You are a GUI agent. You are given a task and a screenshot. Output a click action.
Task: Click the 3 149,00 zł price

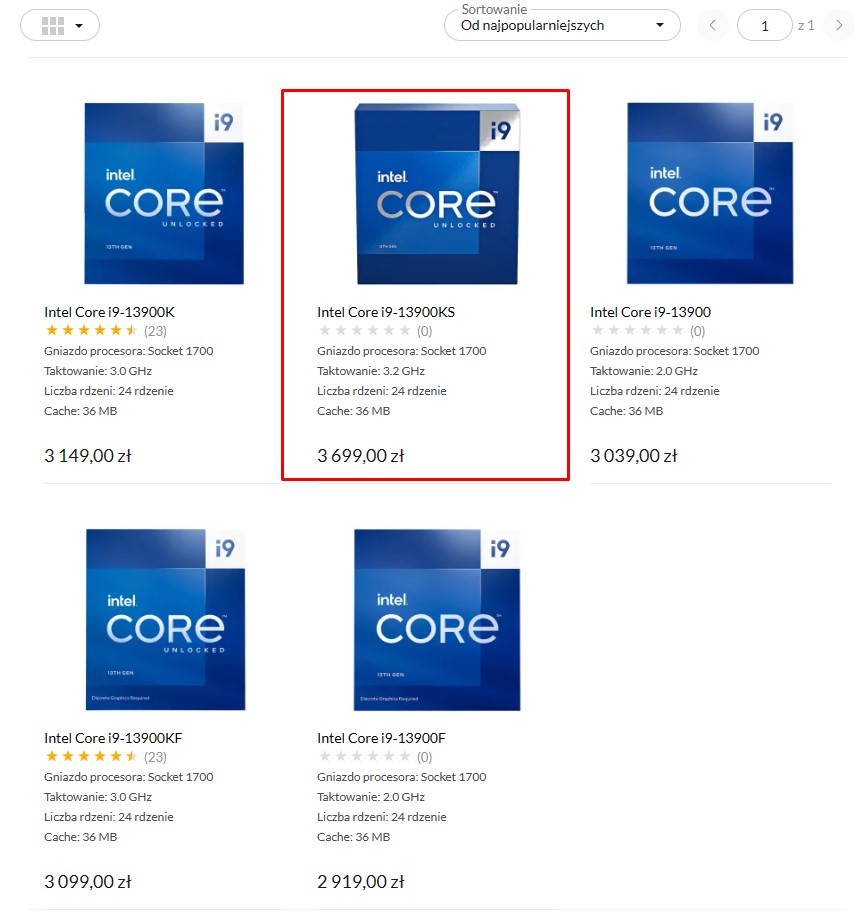88,456
